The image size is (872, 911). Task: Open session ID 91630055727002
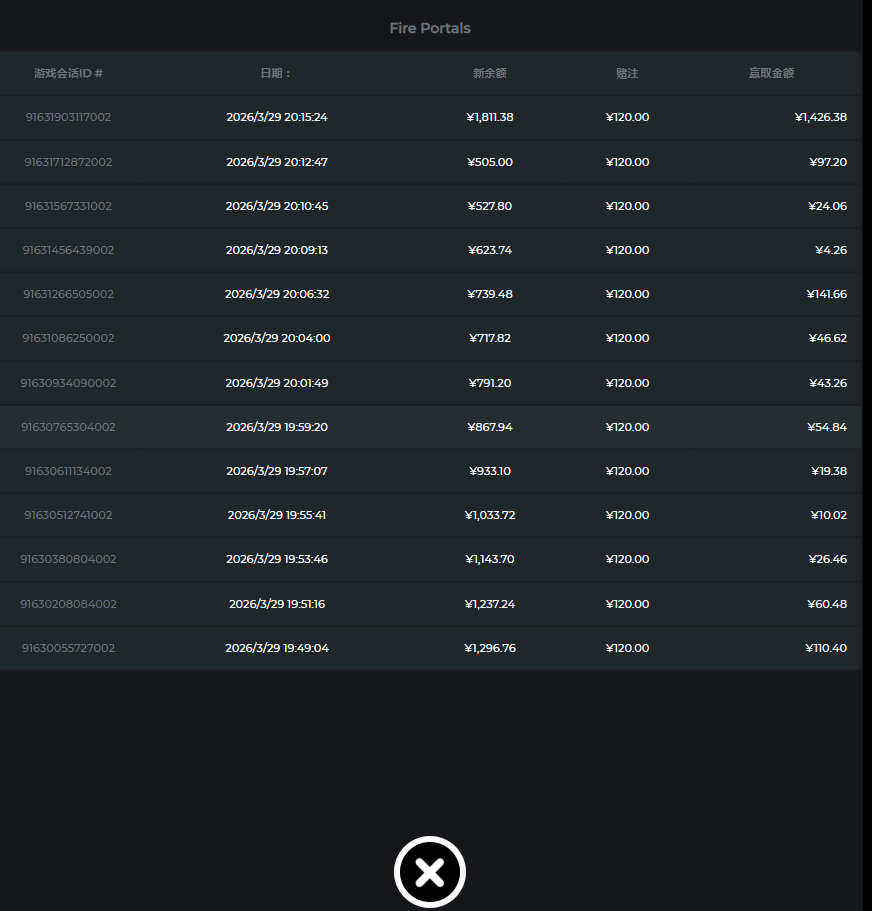pyautogui.click(x=68, y=648)
